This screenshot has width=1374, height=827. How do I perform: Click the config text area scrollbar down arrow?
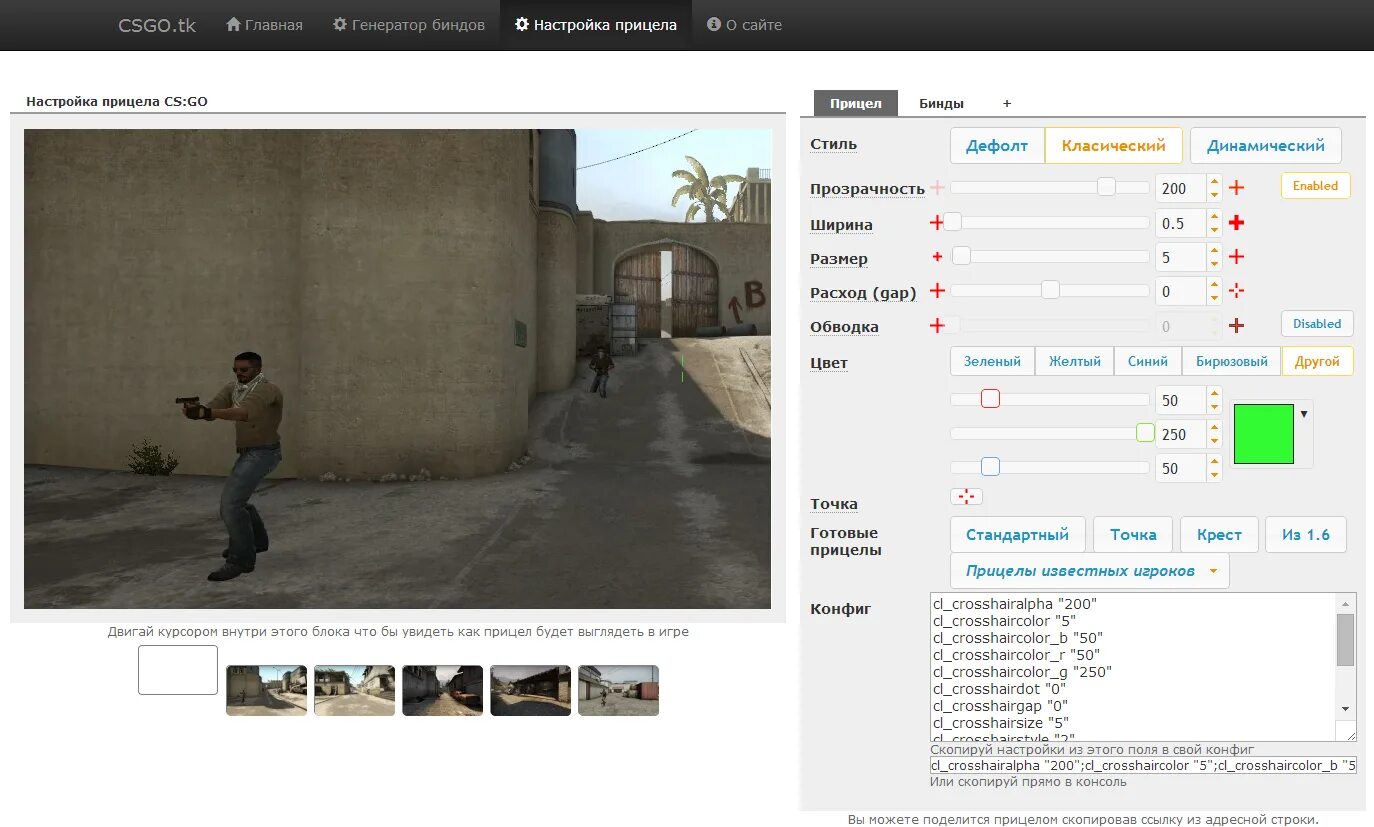tap(1346, 708)
